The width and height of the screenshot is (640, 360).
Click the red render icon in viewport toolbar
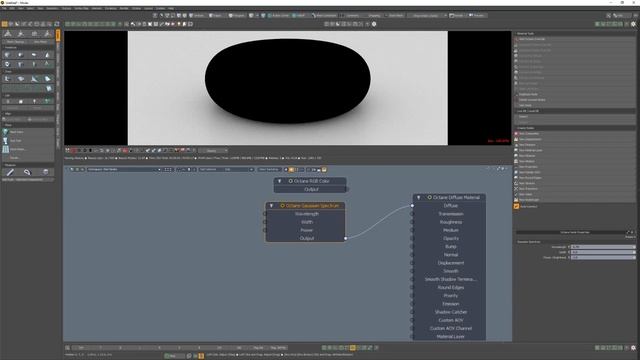click(125, 151)
